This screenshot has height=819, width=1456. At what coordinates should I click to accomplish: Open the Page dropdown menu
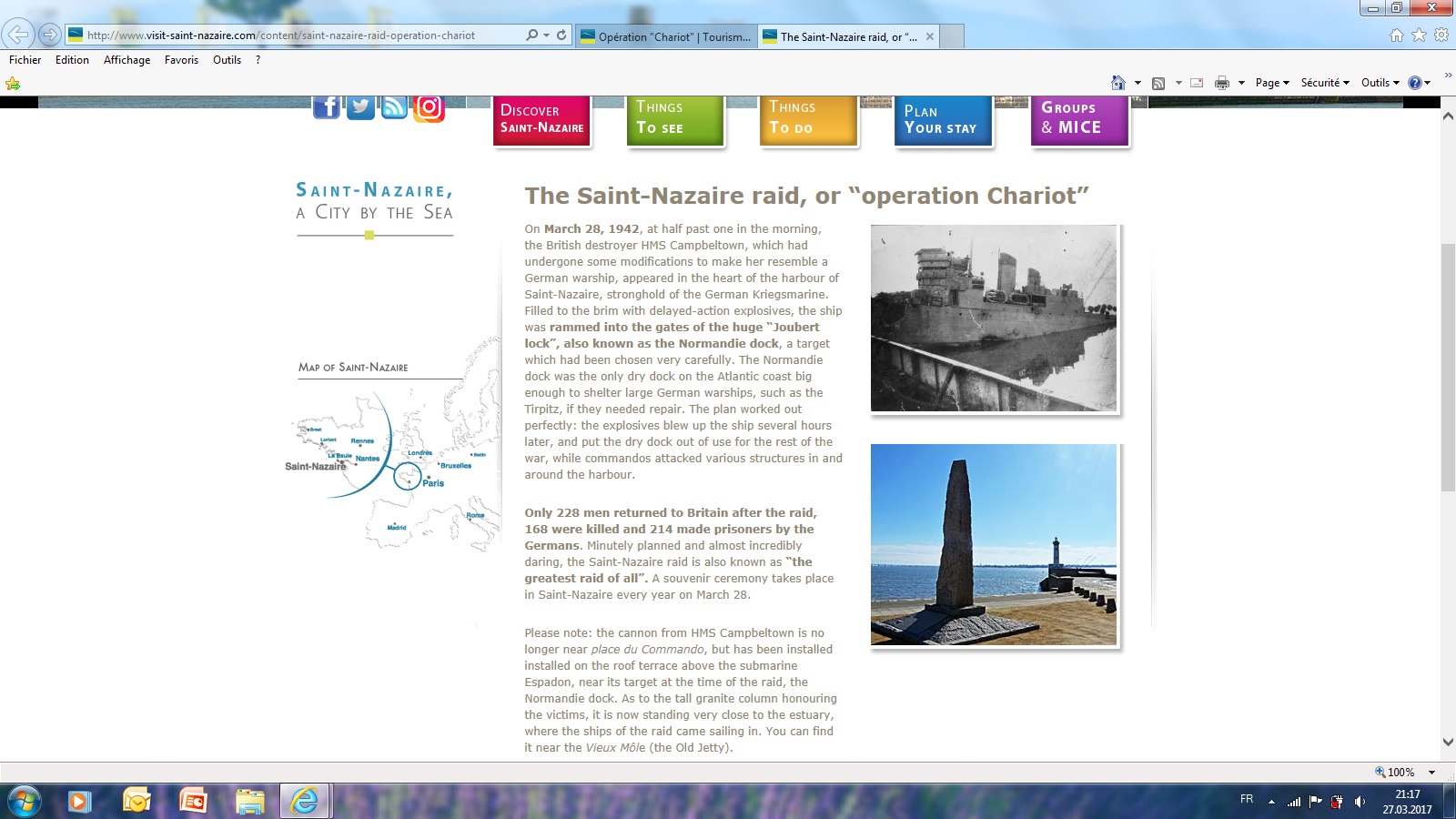pos(1272,83)
